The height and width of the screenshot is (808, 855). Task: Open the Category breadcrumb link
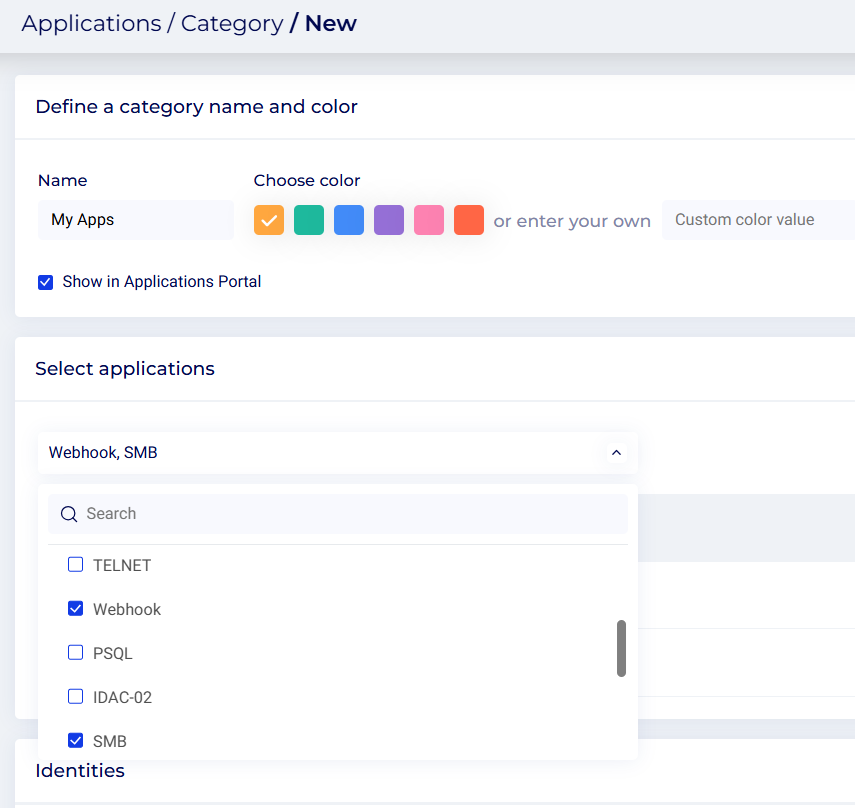[232, 23]
